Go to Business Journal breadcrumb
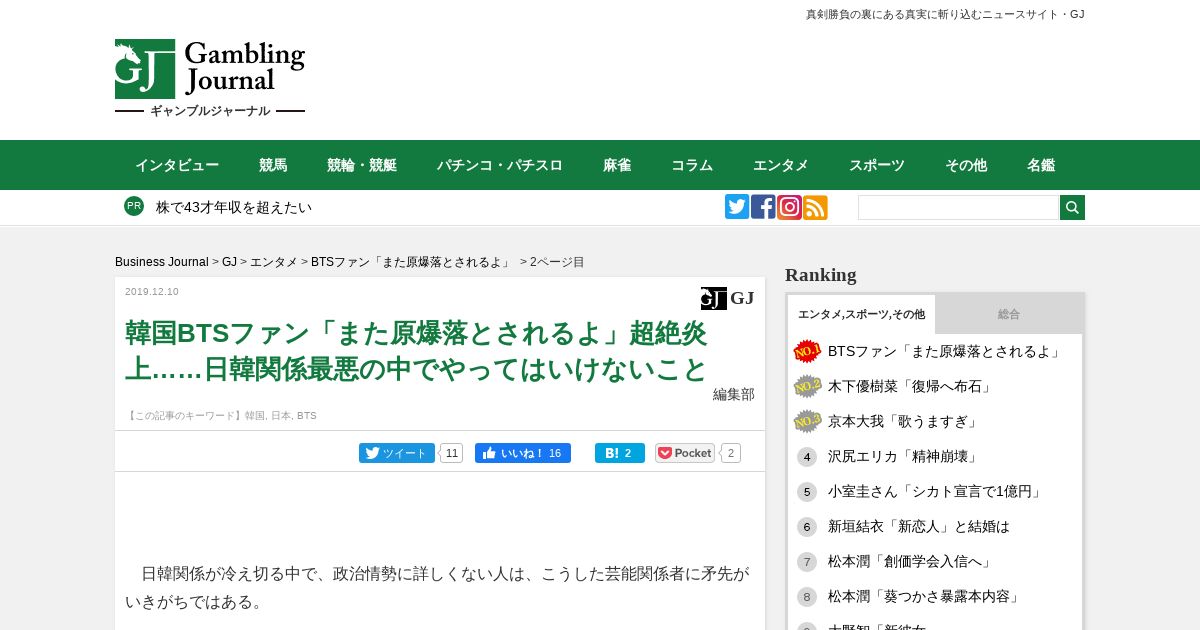 tap(162, 262)
